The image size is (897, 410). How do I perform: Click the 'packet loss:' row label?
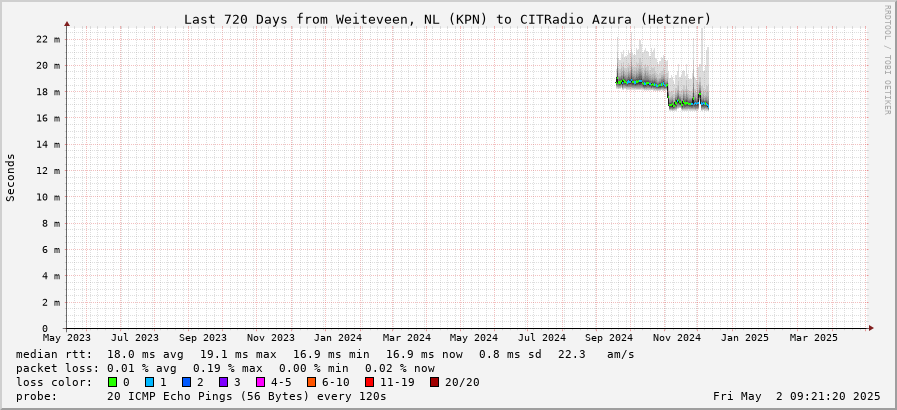pyautogui.click(x=57, y=368)
